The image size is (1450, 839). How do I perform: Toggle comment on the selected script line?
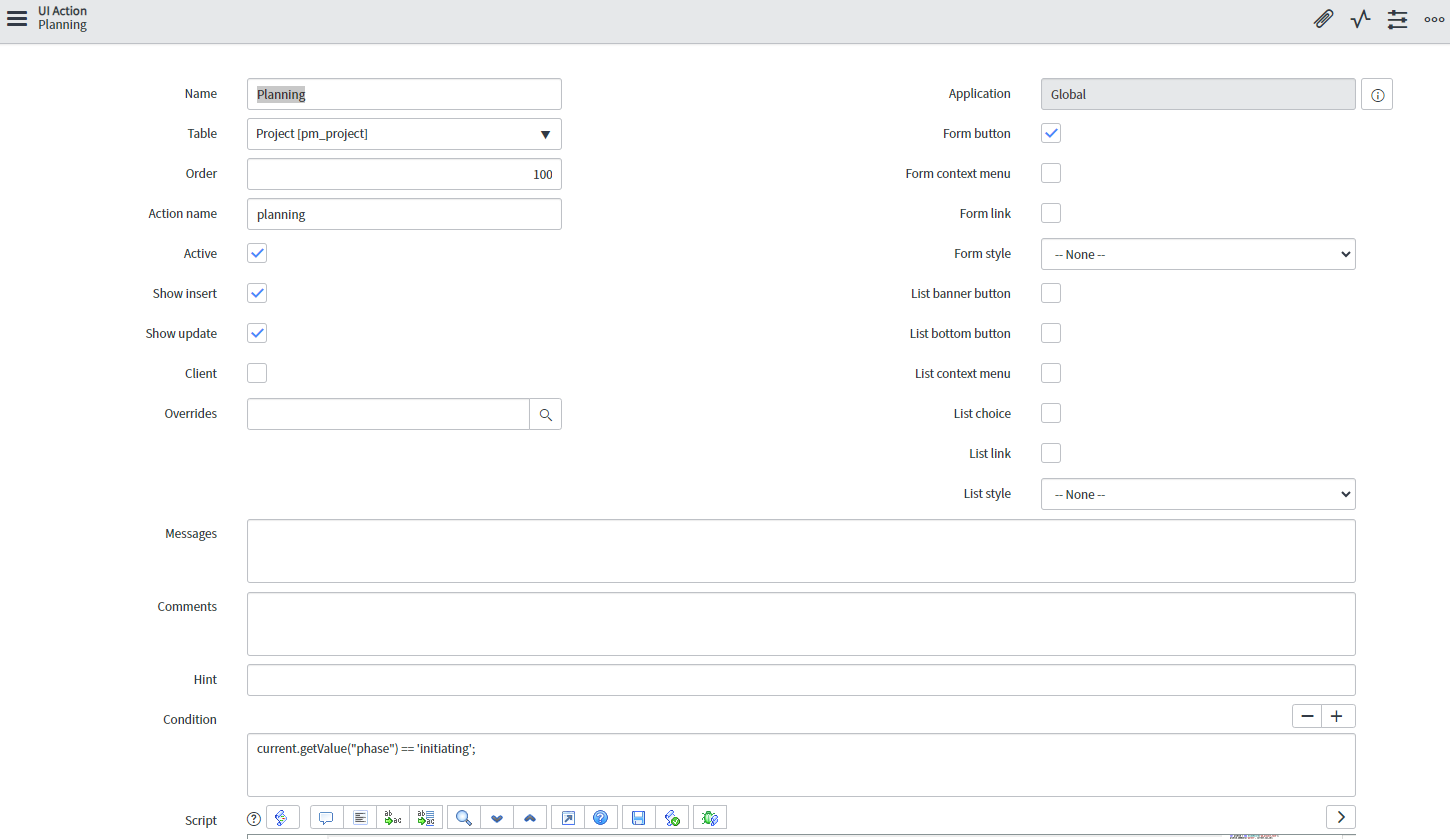327,817
